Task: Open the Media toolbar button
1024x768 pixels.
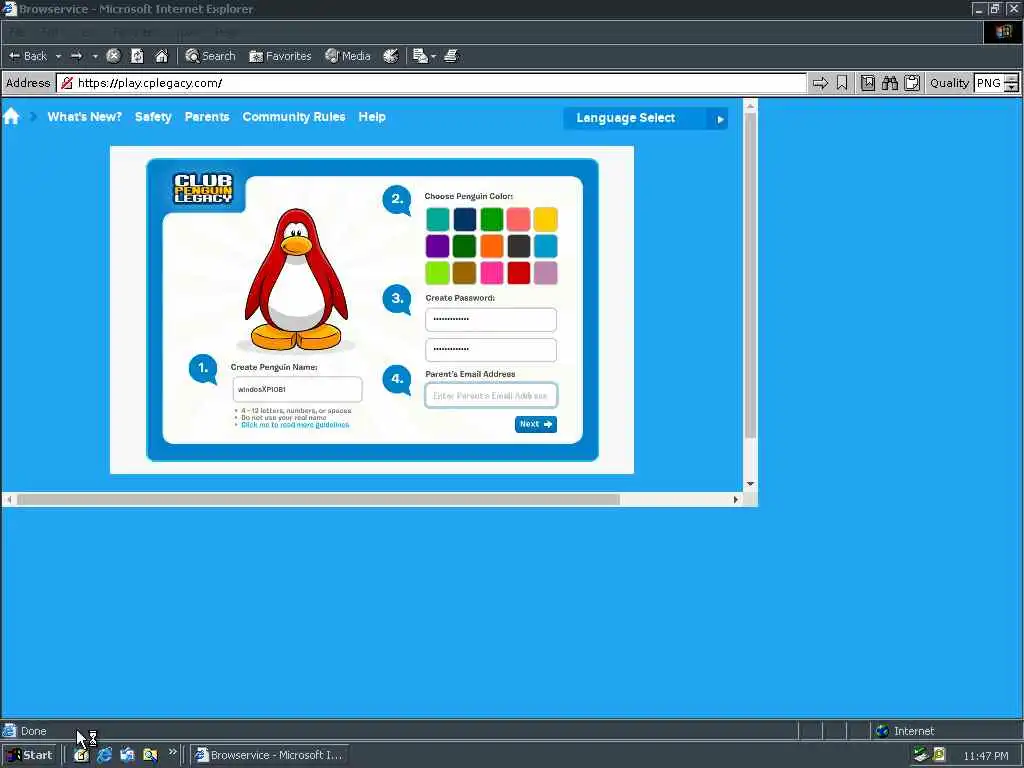Action: [348, 56]
